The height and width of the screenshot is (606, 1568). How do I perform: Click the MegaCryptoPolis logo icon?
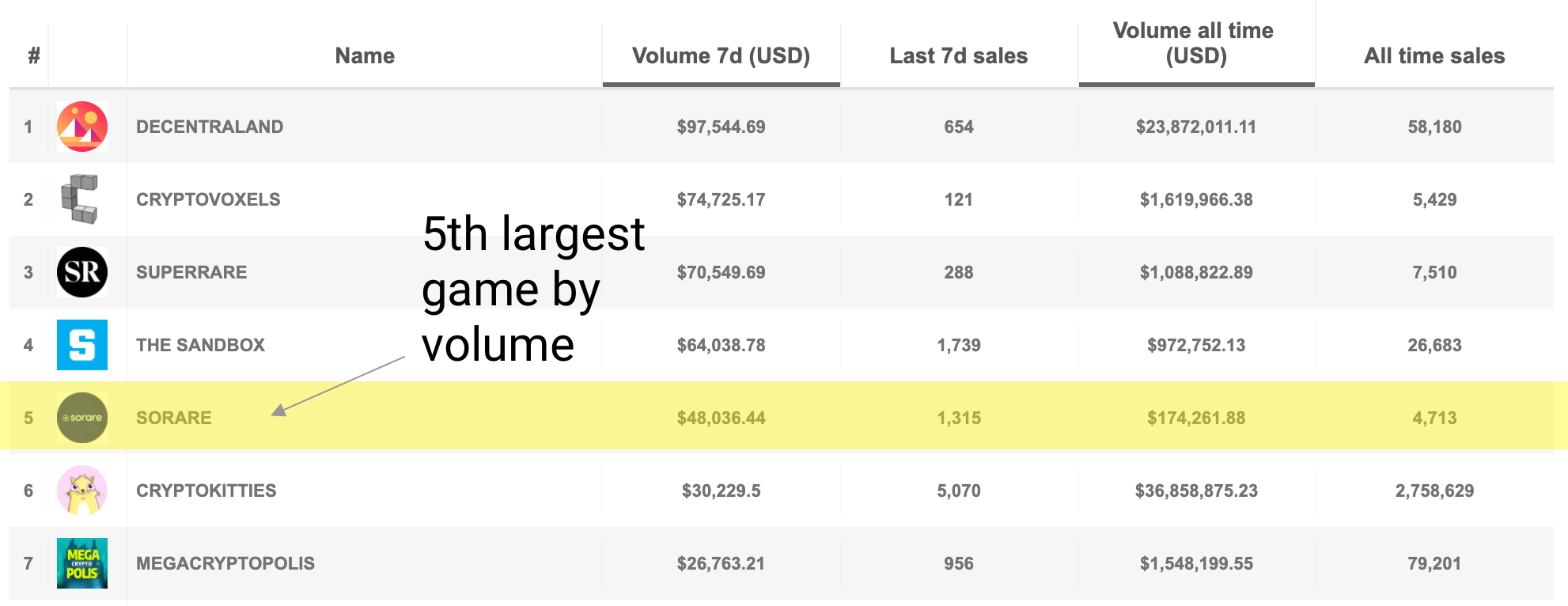pyautogui.click(x=82, y=563)
